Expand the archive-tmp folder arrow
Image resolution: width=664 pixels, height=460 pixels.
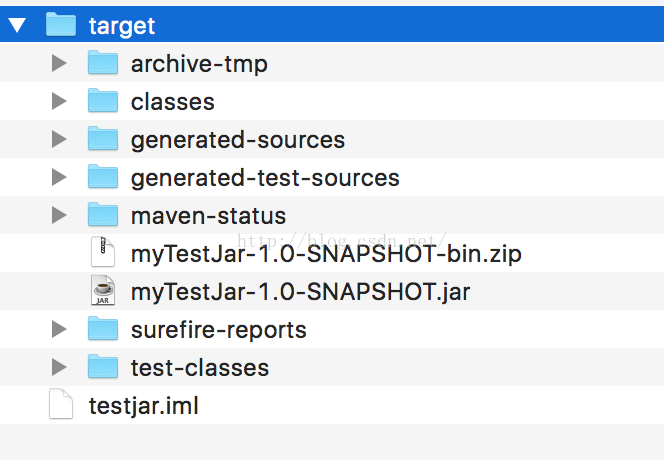tap(59, 63)
